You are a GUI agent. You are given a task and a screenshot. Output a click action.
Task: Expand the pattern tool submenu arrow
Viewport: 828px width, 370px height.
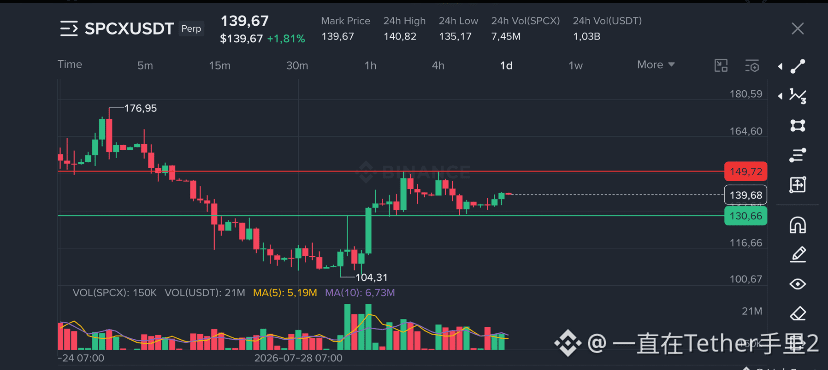click(780, 96)
